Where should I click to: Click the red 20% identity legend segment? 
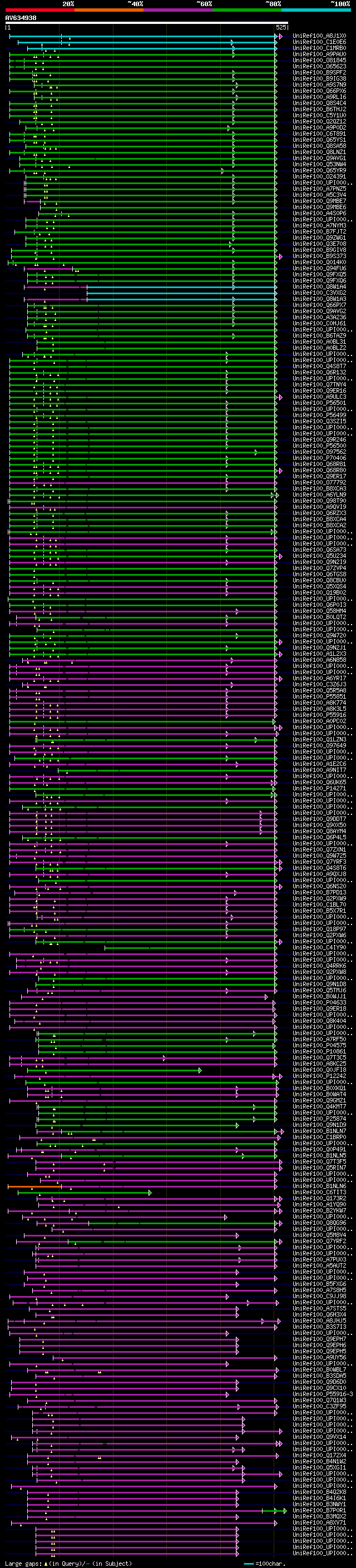click(39, 10)
